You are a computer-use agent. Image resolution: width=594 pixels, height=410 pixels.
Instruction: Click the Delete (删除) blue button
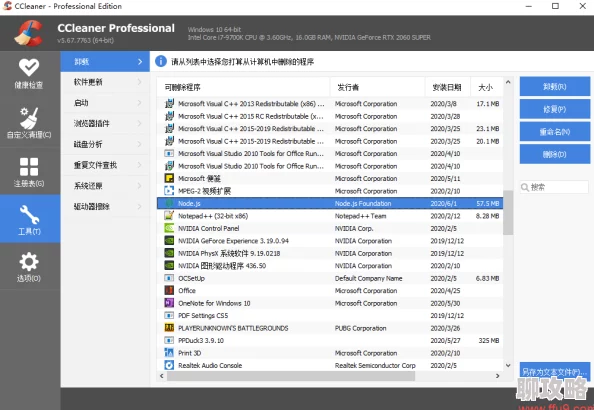tap(555, 155)
